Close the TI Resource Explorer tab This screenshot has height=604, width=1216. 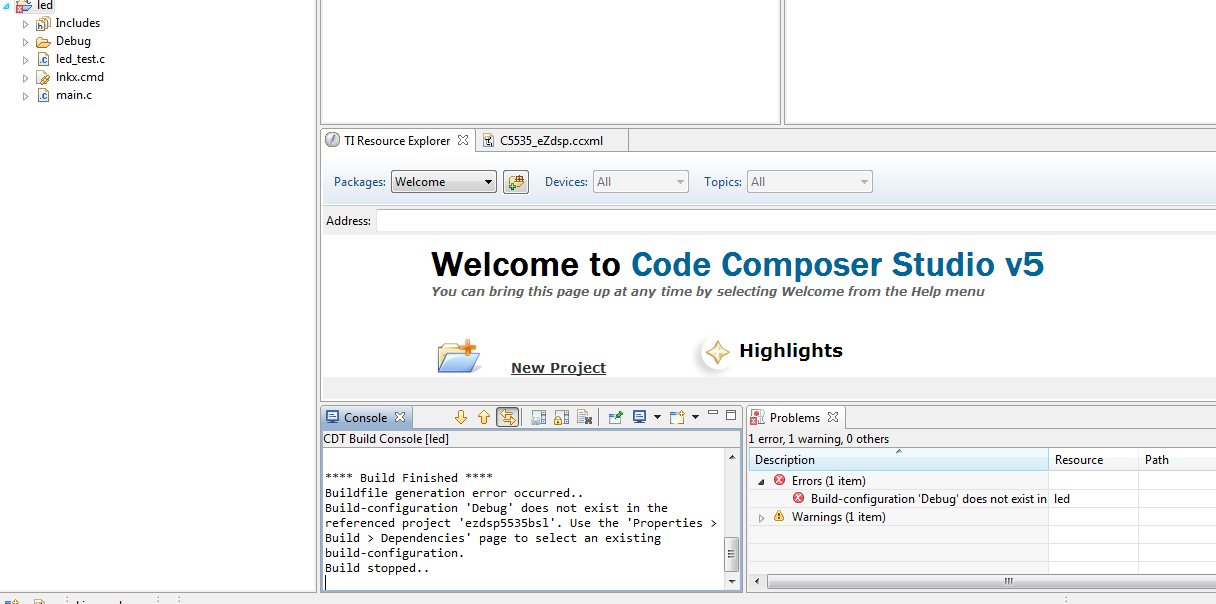[463, 140]
